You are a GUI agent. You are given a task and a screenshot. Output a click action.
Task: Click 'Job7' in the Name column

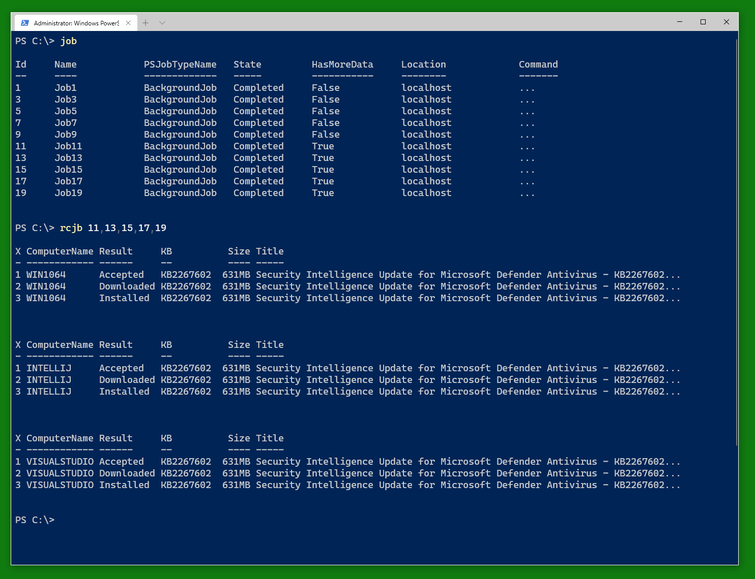pyautogui.click(x=65, y=123)
